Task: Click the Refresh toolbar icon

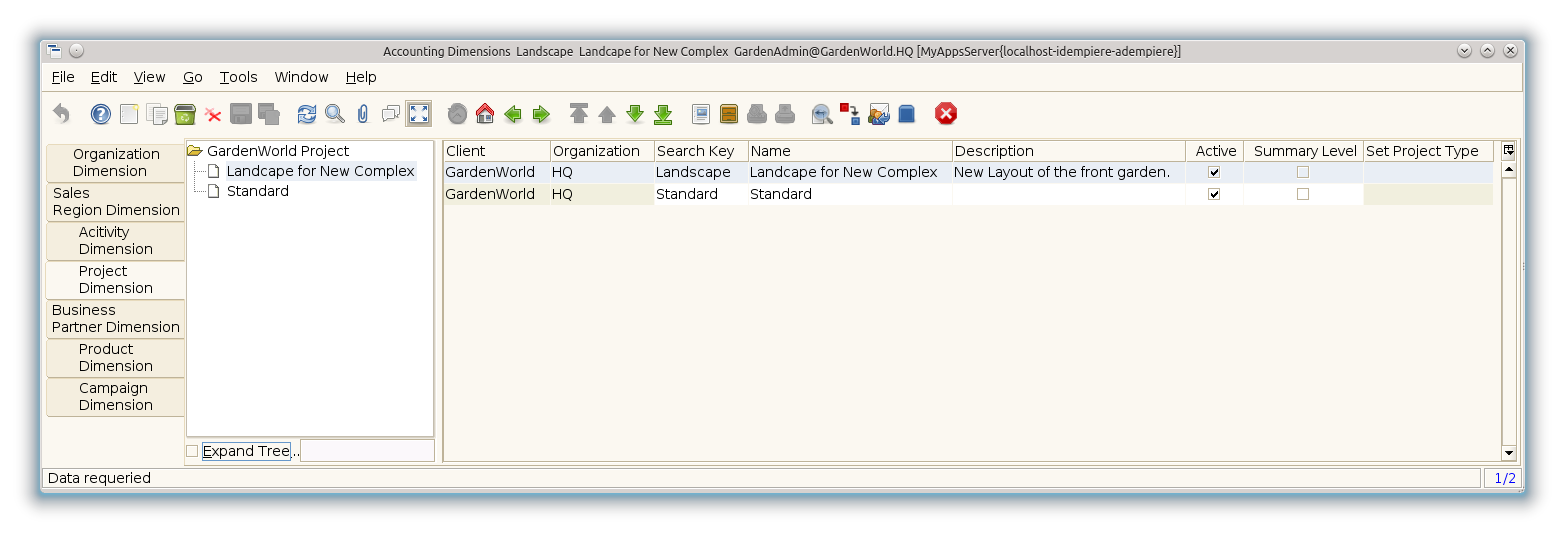Action: (x=307, y=114)
